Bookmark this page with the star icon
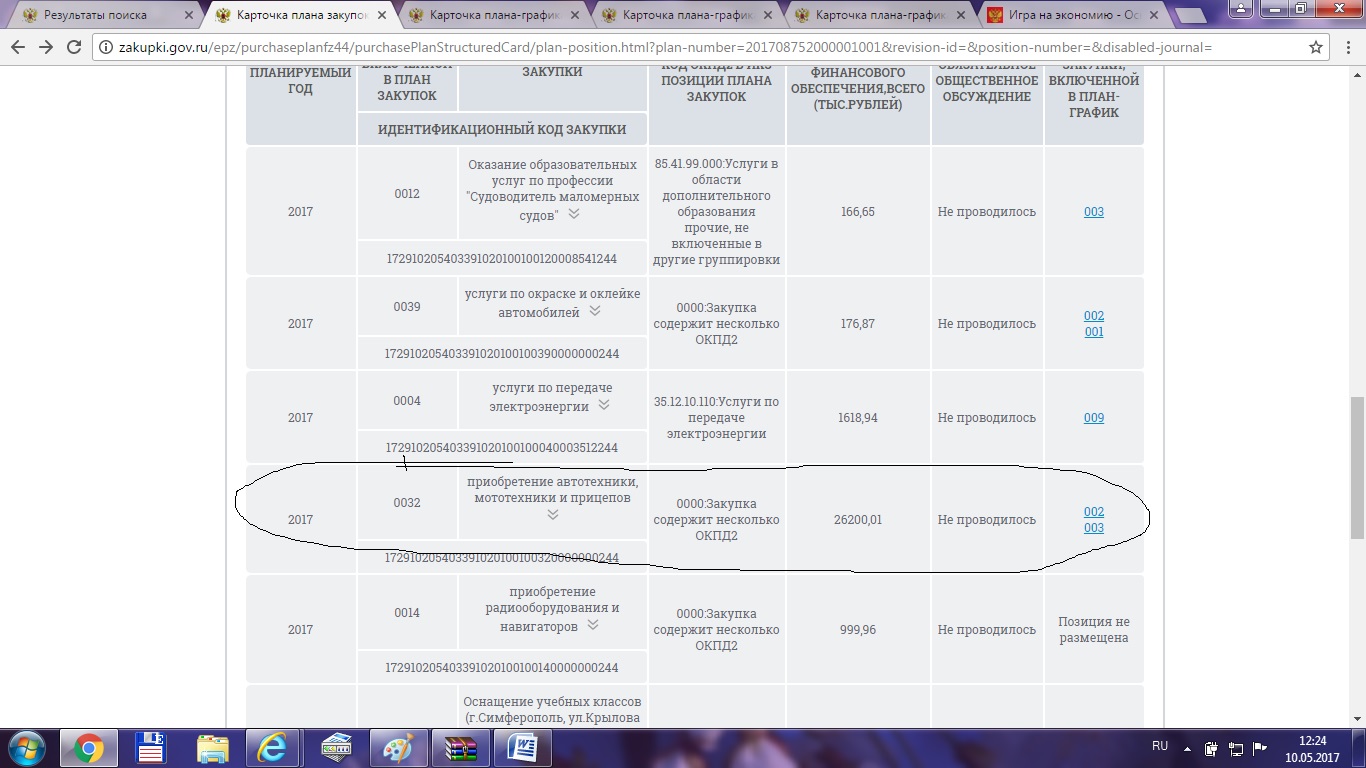Viewport: 1366px width, 768px height. tap(1316, 47)
